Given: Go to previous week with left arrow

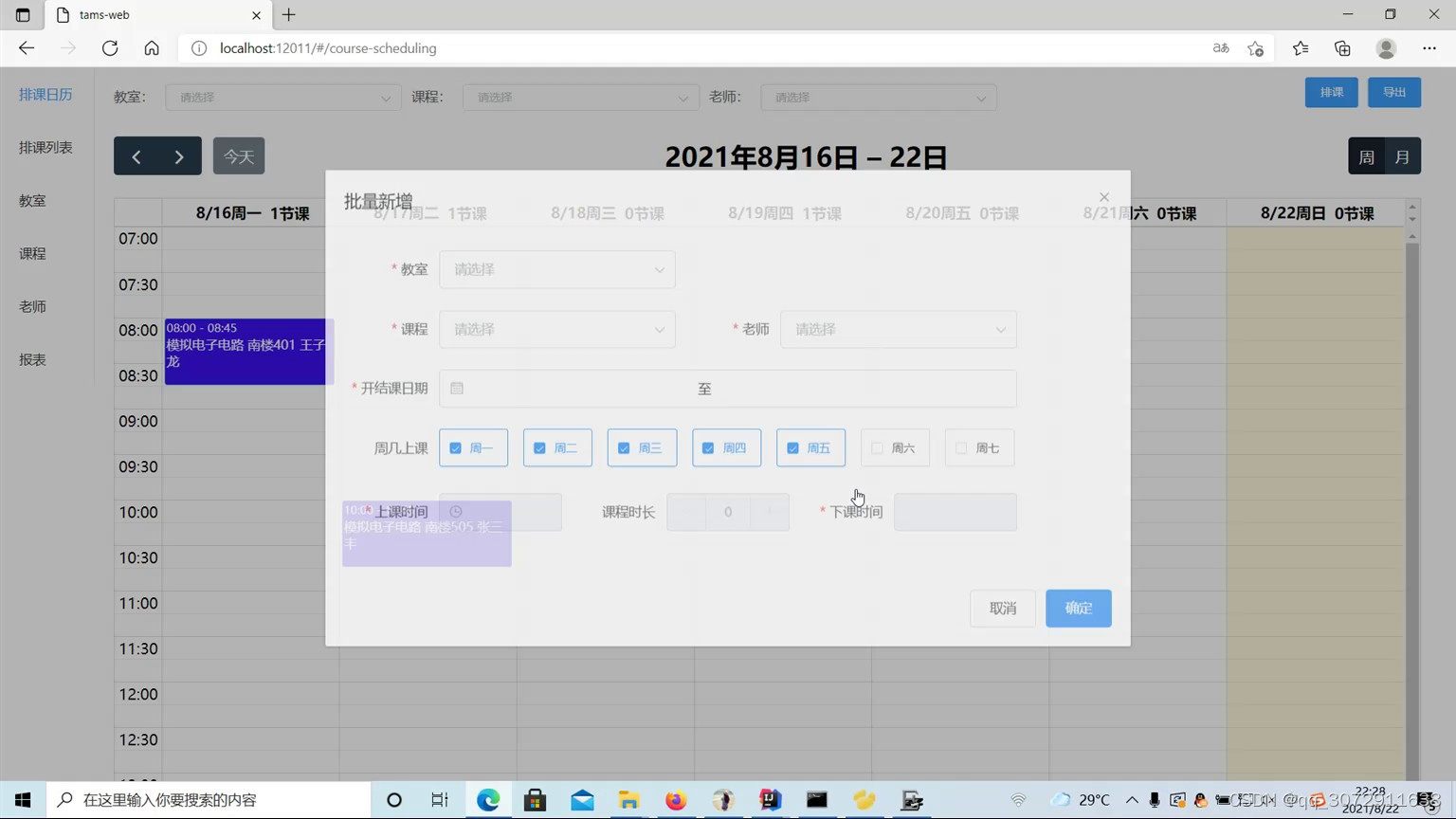Looking at the screenshot, I should point(136,156).
